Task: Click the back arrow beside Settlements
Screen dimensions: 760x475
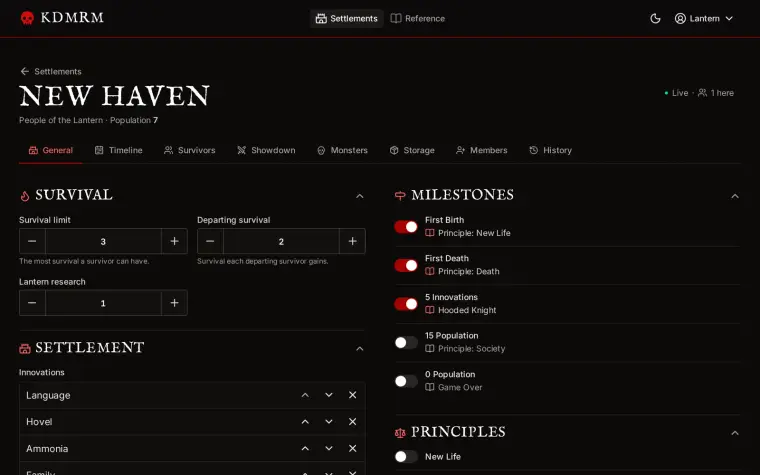Action: coord(25,71)
